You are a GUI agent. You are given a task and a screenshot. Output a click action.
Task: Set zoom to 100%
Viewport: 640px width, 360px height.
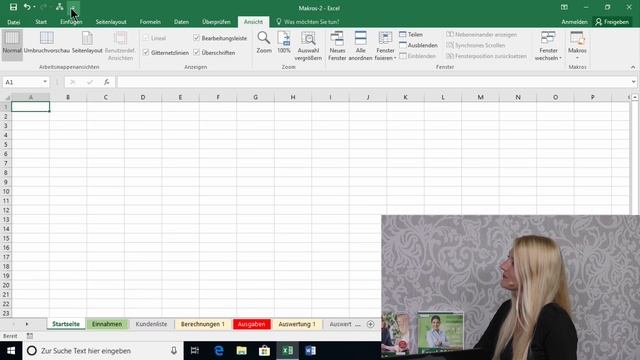(x=284, y=42)
